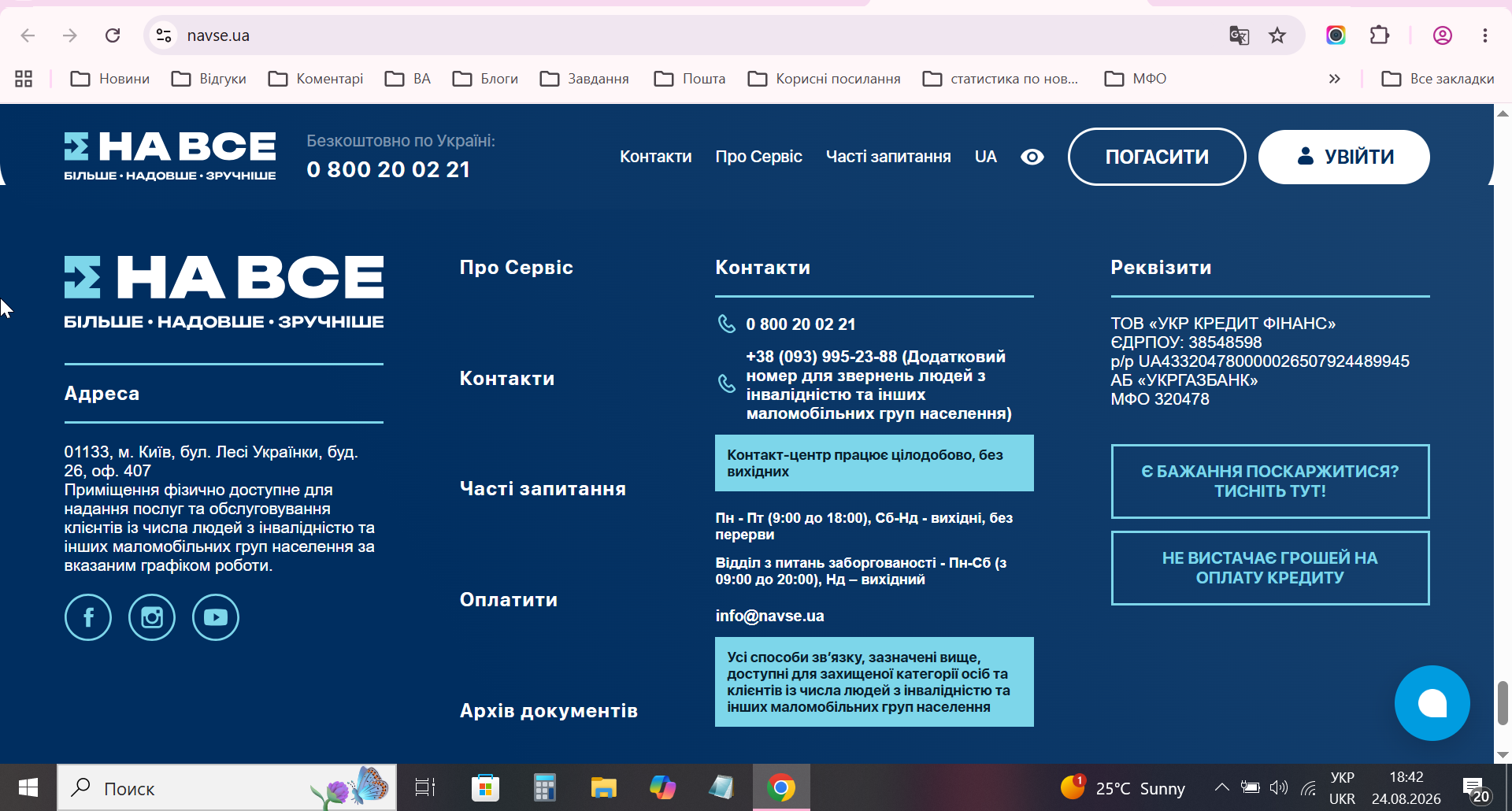Open Chrome three-dot menu
This screenshot has width=1512, height=811.
(1485, 35)
